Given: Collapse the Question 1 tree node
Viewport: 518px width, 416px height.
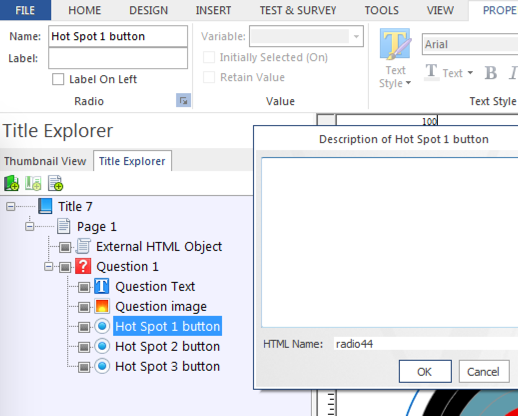Looking at the screenshot, I should tap(49, 267).
